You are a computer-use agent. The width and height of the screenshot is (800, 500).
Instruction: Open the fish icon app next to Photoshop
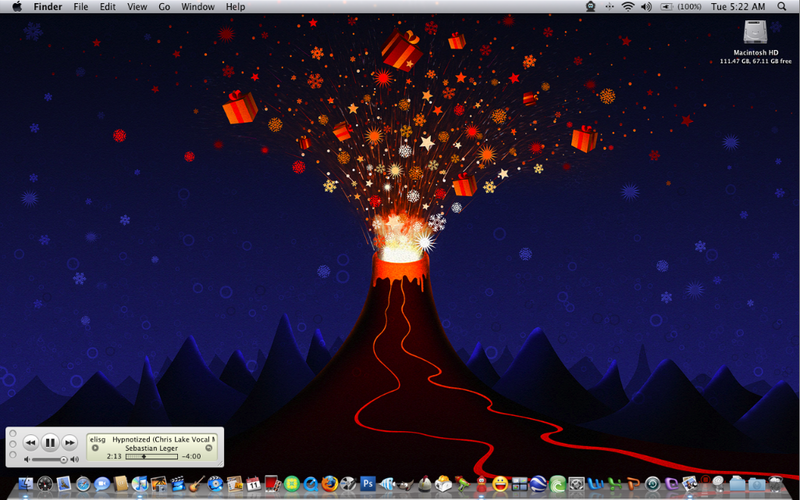click(x=387, y=484)
